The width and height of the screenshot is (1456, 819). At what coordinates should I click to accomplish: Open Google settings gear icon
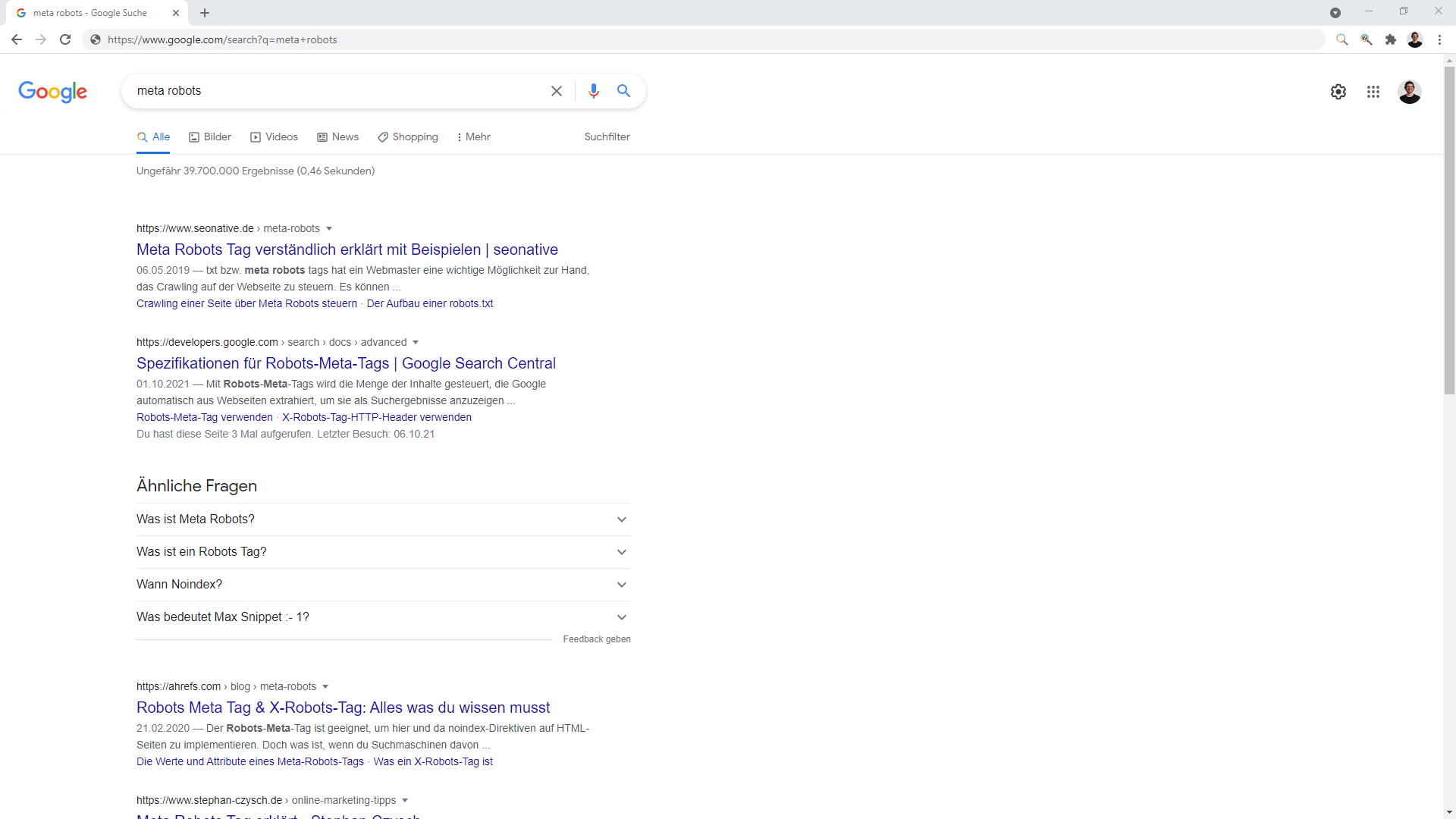pyautogui.click(x=1338, y=92)
